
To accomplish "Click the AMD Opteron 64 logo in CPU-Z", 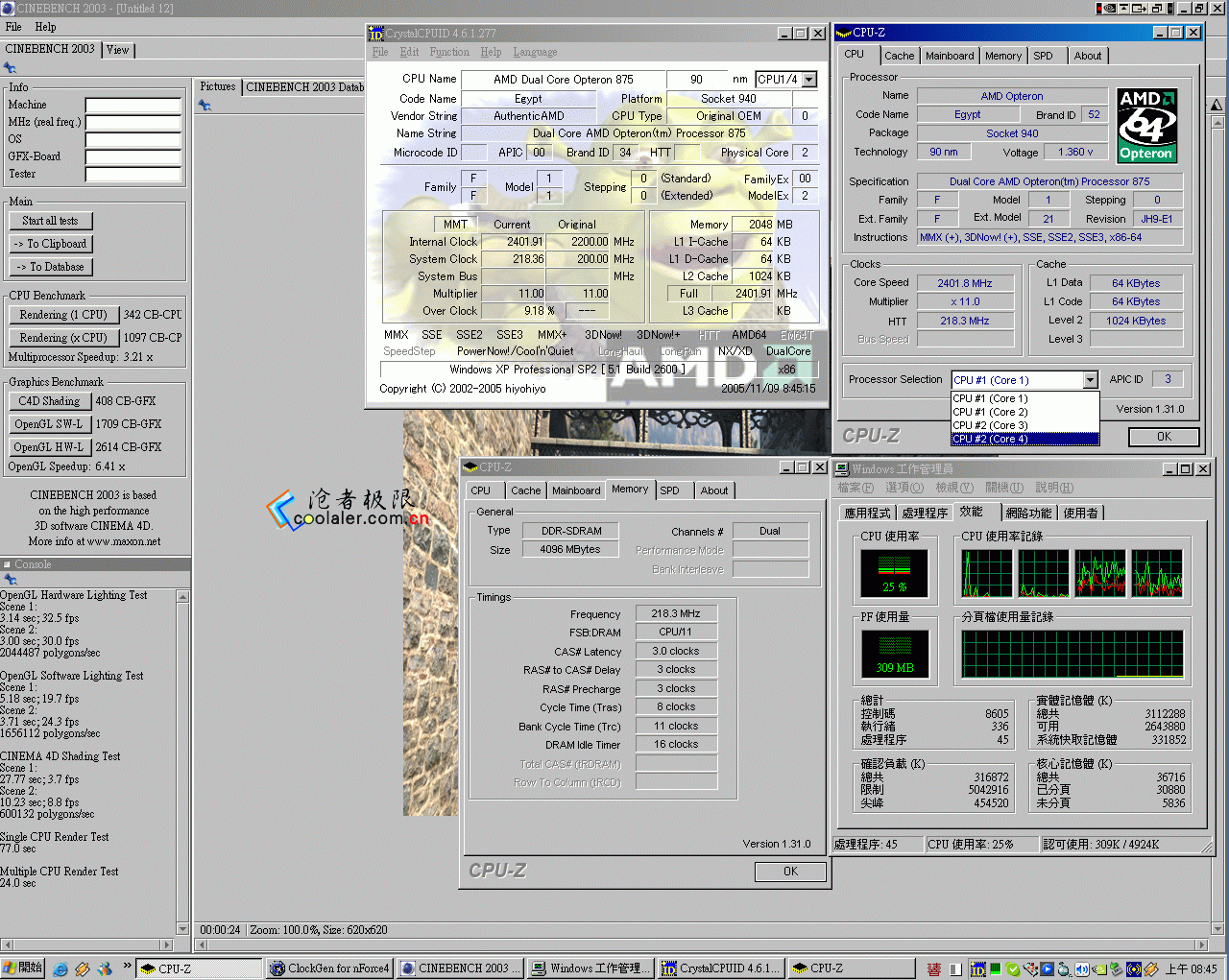I will coord(1147,126).
